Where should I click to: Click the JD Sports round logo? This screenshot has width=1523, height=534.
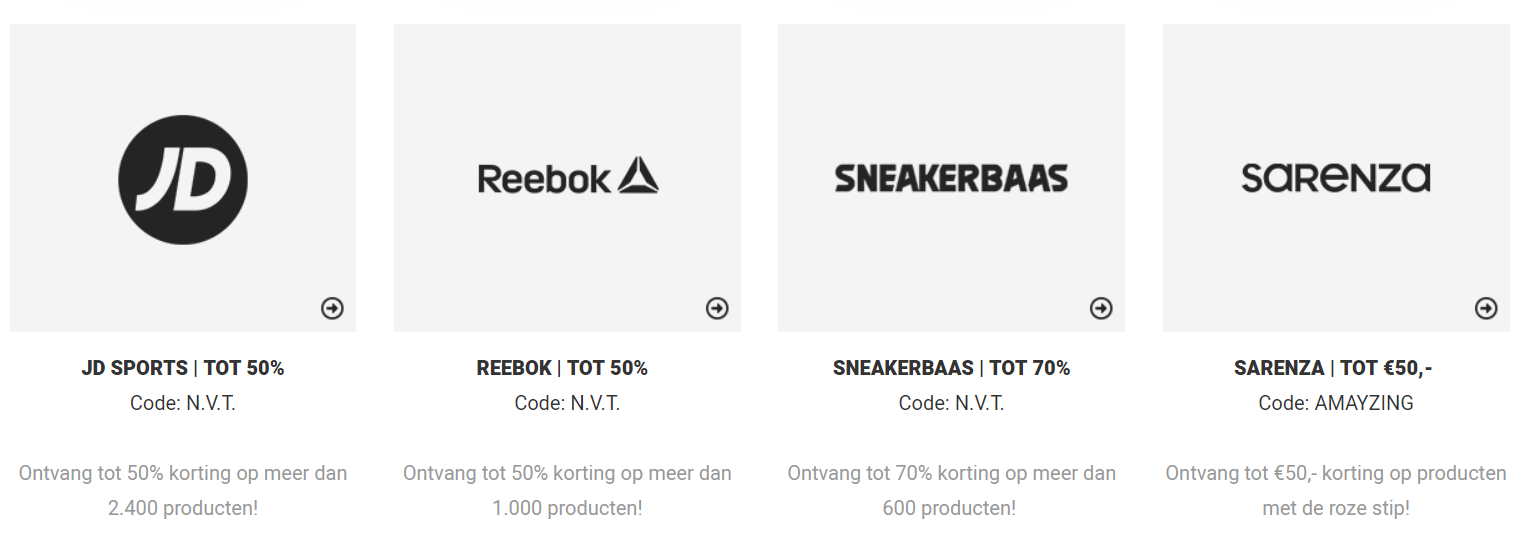click(183, 180)
